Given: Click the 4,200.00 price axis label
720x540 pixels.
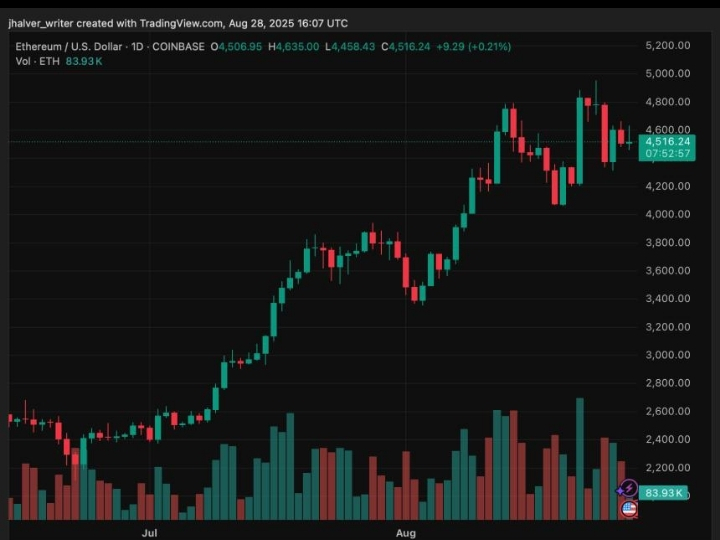Looking at the screenshot, I should click(x=668, y=186).
